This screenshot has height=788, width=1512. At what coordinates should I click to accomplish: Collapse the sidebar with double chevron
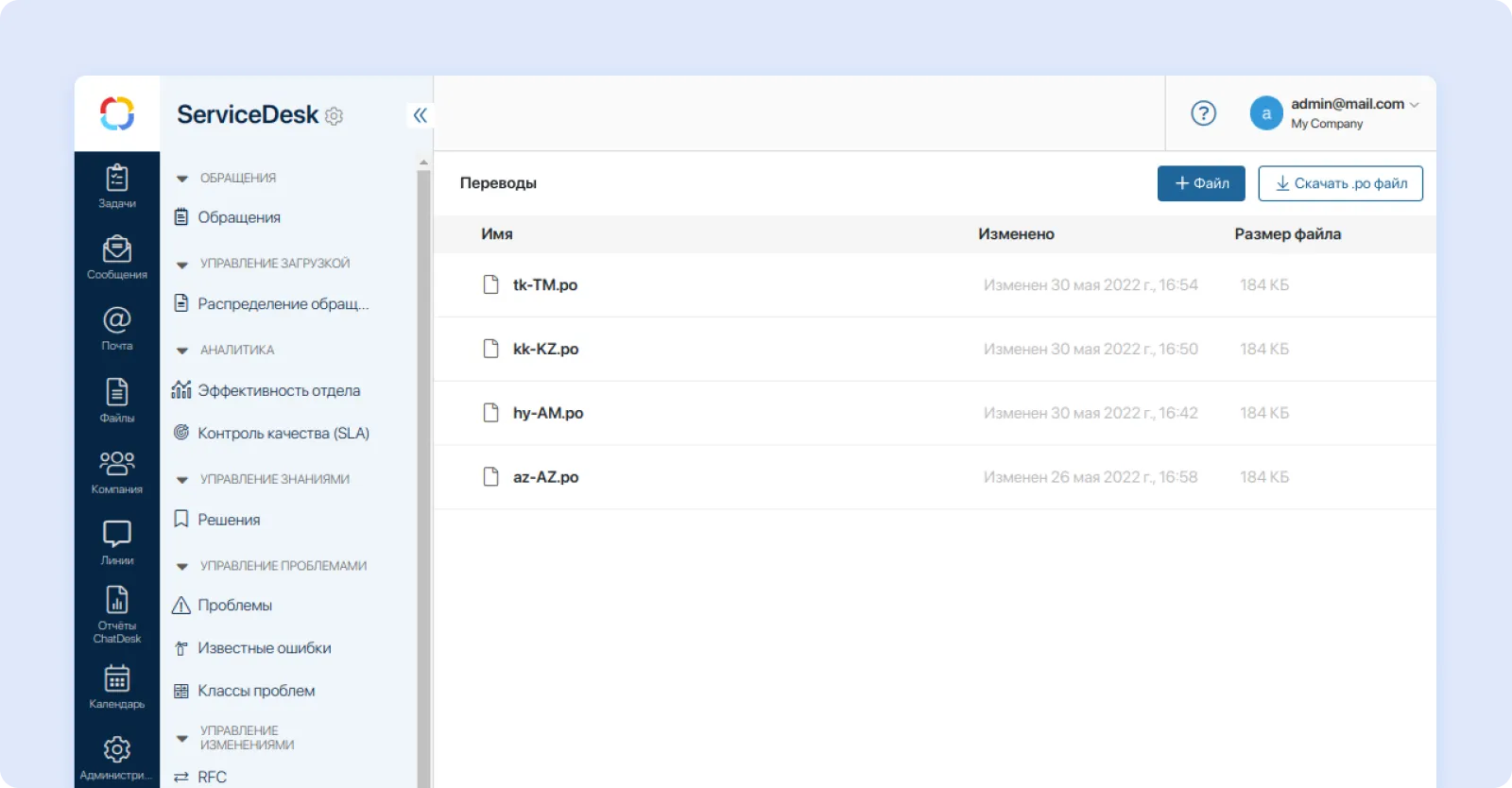[x=420, y=115]
